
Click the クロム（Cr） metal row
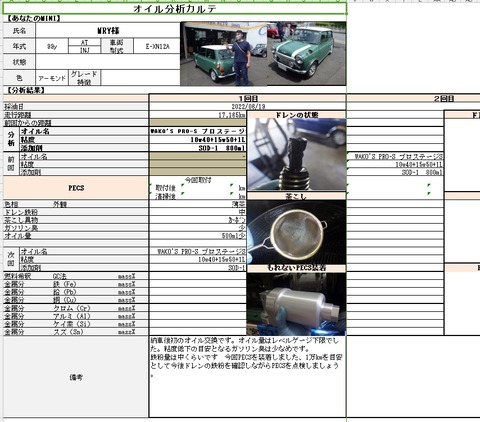pyautogui.click(x=76, y=308)
